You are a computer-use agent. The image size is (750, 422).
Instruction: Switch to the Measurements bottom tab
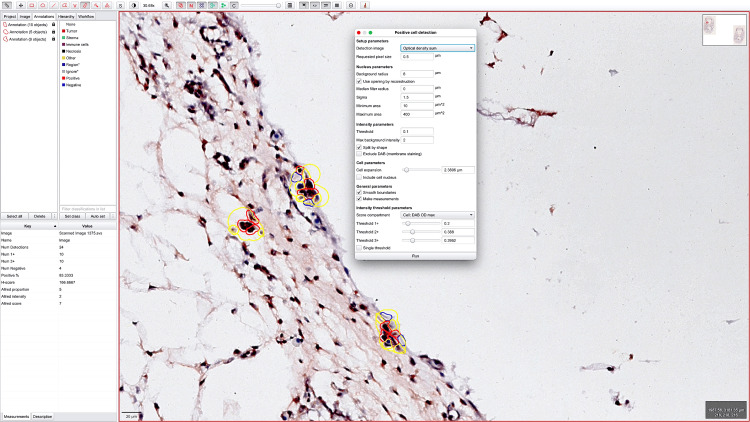click(16, 417)
